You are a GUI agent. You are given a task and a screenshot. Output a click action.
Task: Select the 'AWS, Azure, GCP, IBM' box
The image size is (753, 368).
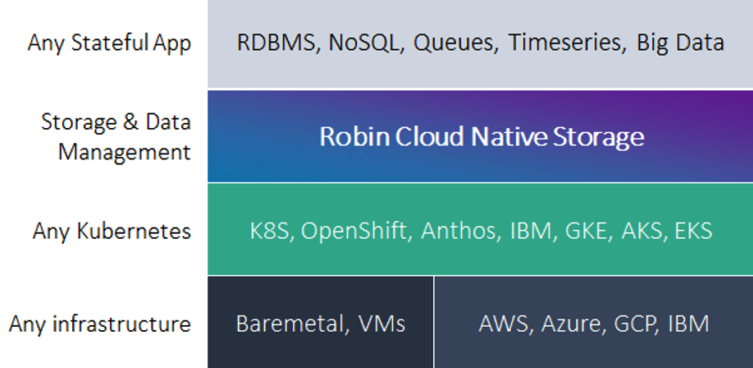point(594,322)
